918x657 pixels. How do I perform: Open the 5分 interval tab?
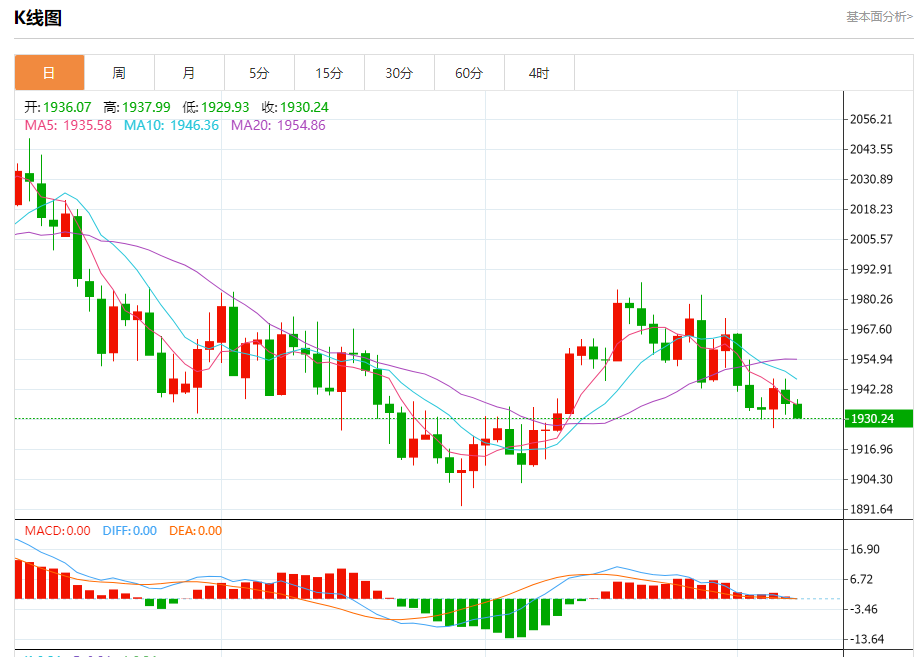(x=259, y=73)
